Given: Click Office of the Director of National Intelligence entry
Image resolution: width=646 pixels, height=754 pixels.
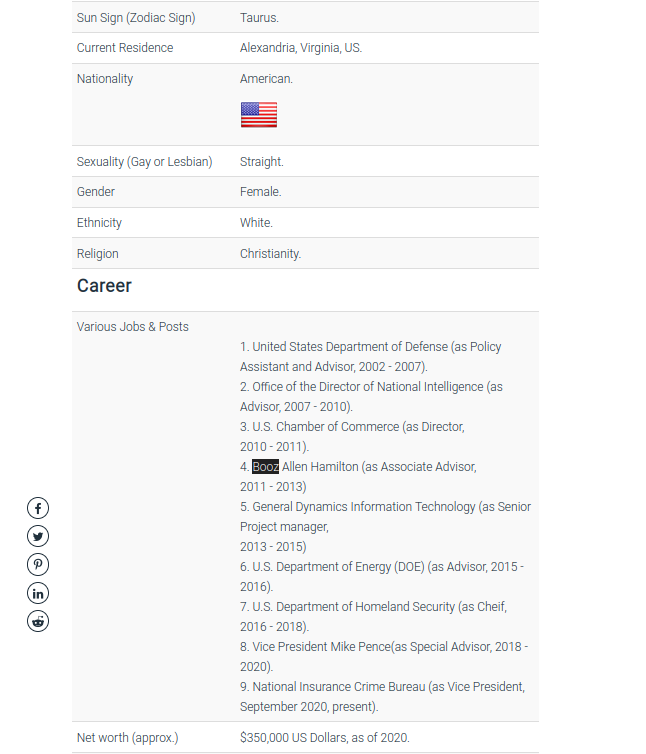Looking at the screenshot, I should coord(371,397).
